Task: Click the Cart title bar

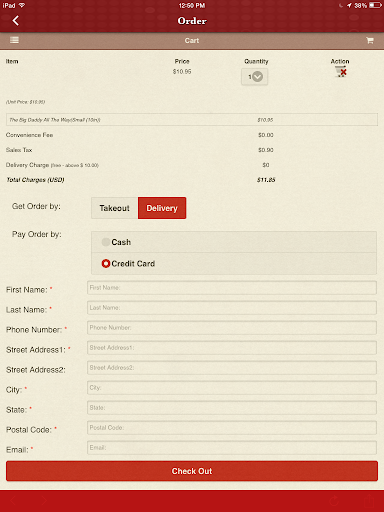Action: click(192, 41)
